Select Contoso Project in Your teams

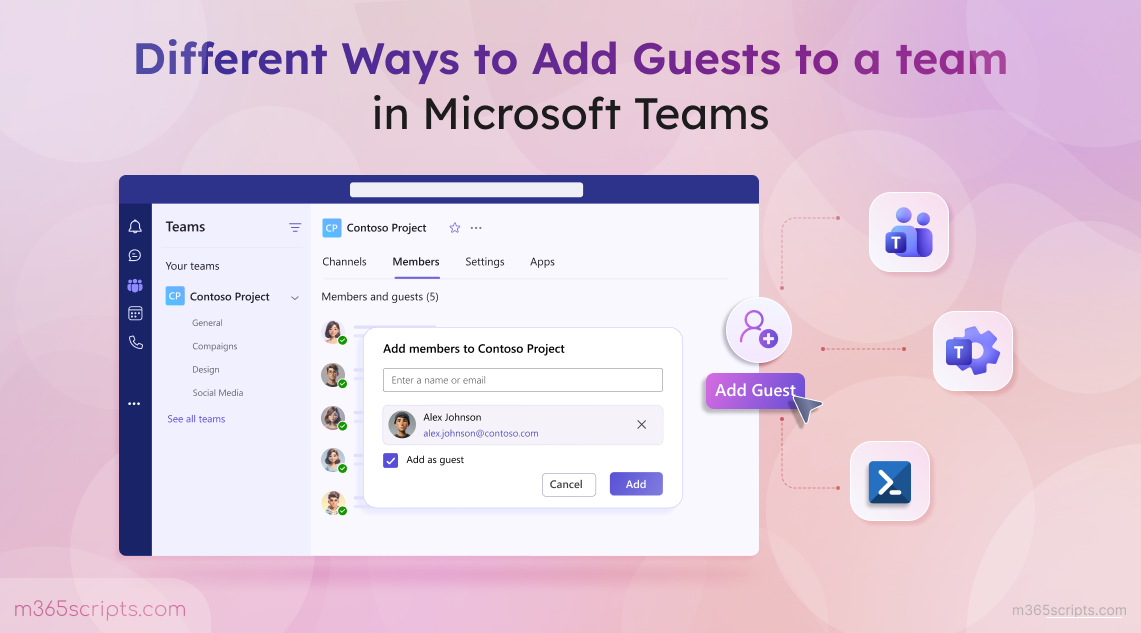coord(230,297)
